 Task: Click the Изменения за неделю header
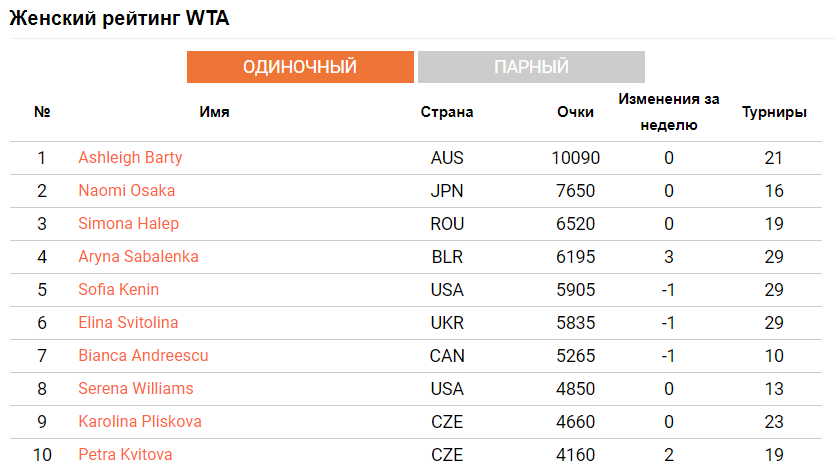coord(669,112)
